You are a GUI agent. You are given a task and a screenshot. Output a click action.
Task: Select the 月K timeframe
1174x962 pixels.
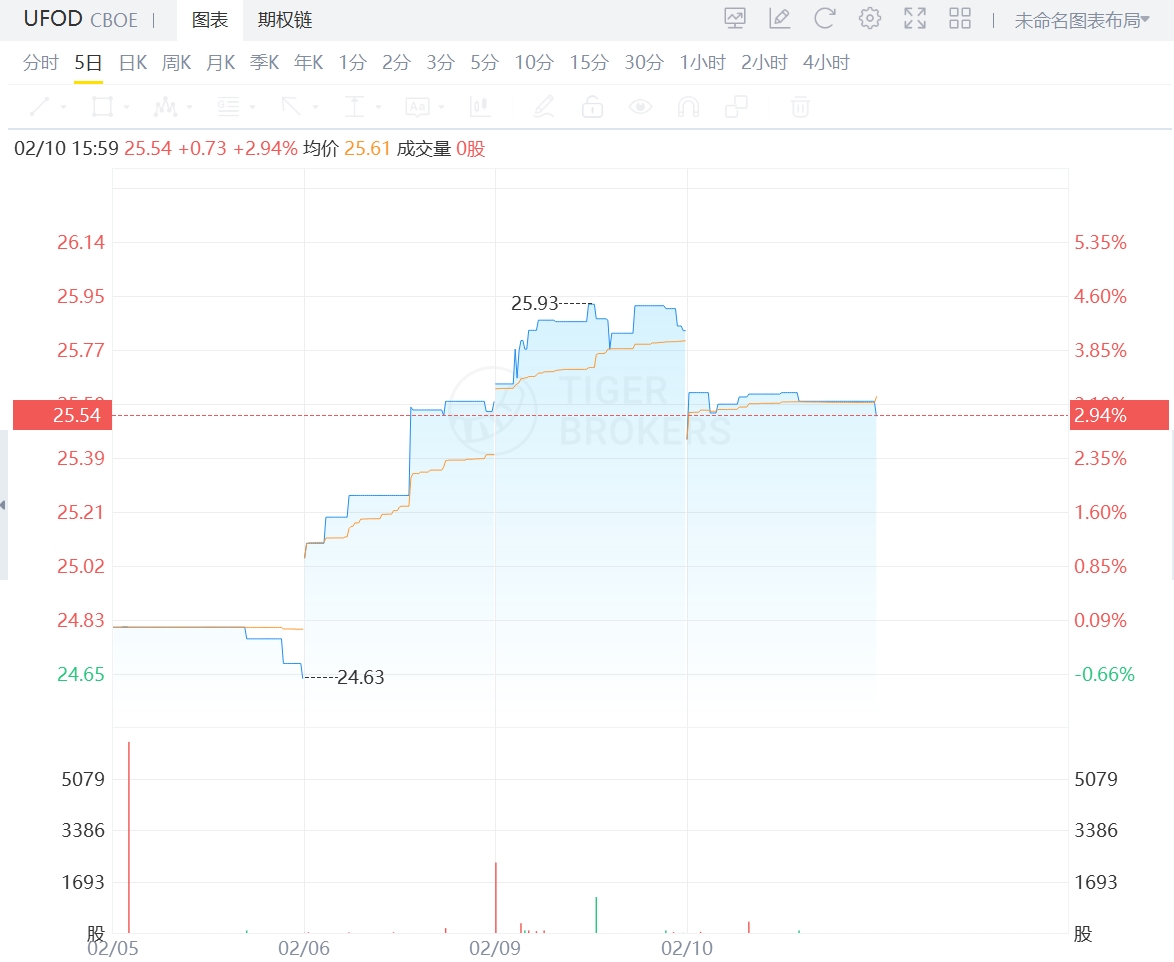click(x=221, y=63)
